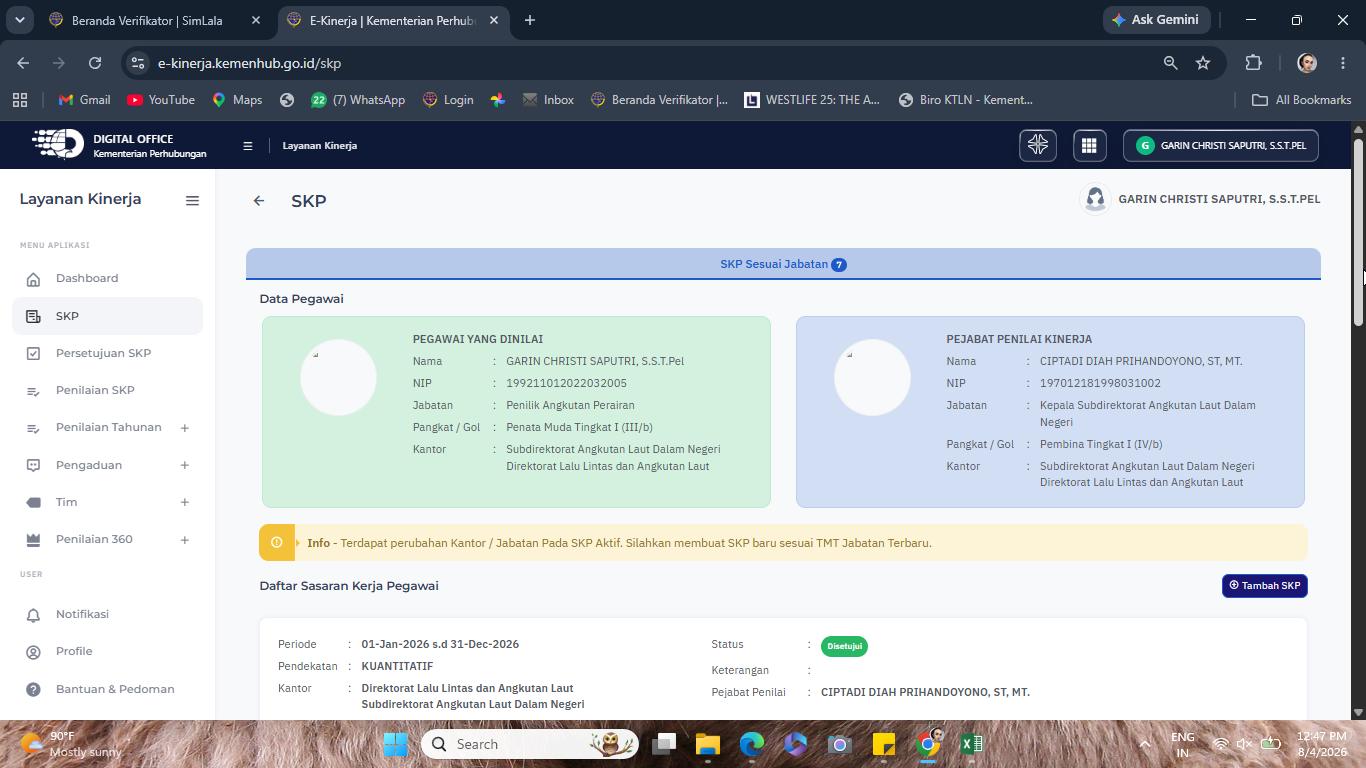Go back using the arrow beside SKP
The width and height of the screenshot is (1366, 768).
[259, 201]
